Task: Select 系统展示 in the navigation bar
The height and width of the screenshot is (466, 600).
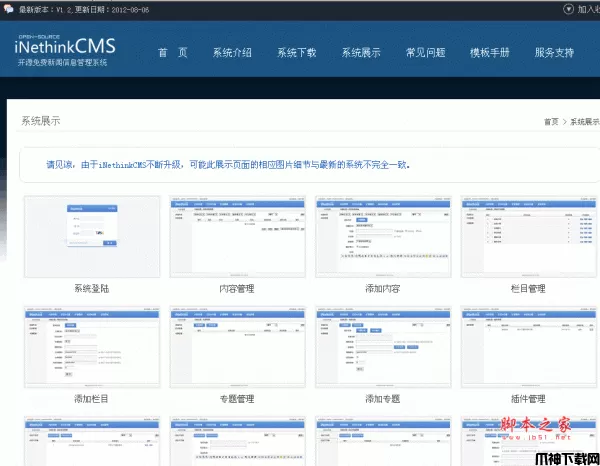Action: click(361, 52)
